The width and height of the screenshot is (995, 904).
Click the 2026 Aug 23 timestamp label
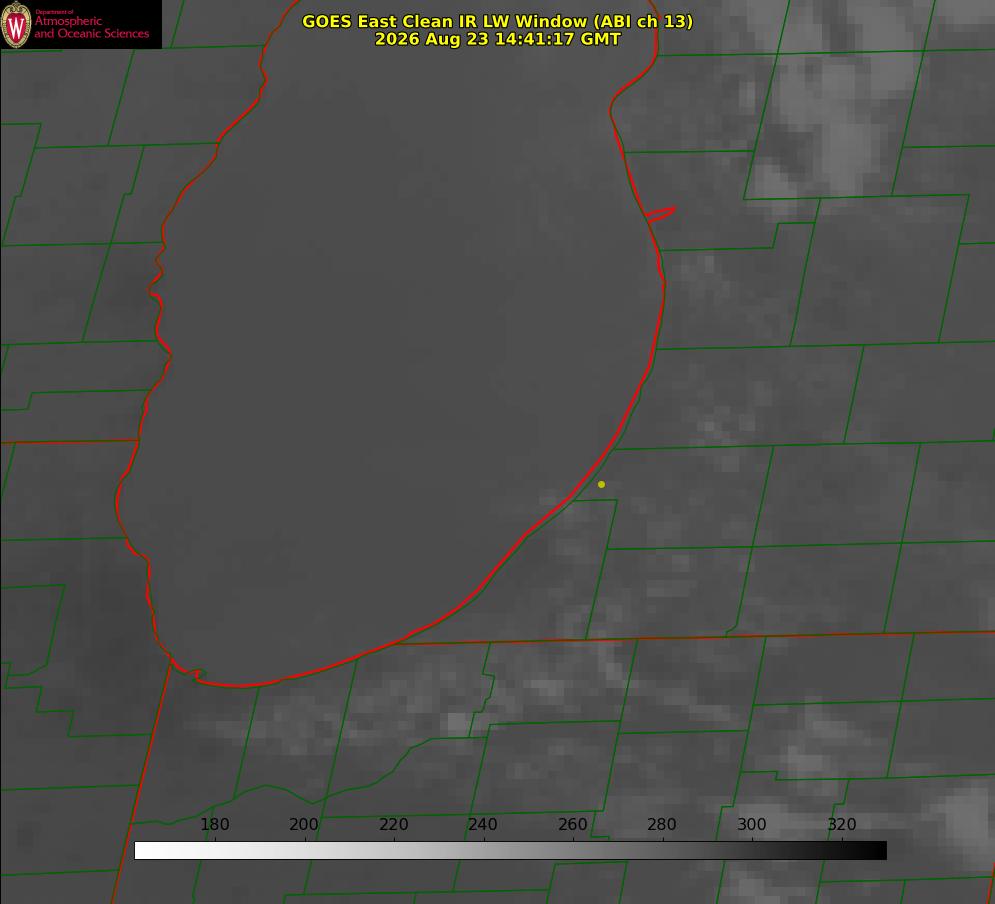498,39
